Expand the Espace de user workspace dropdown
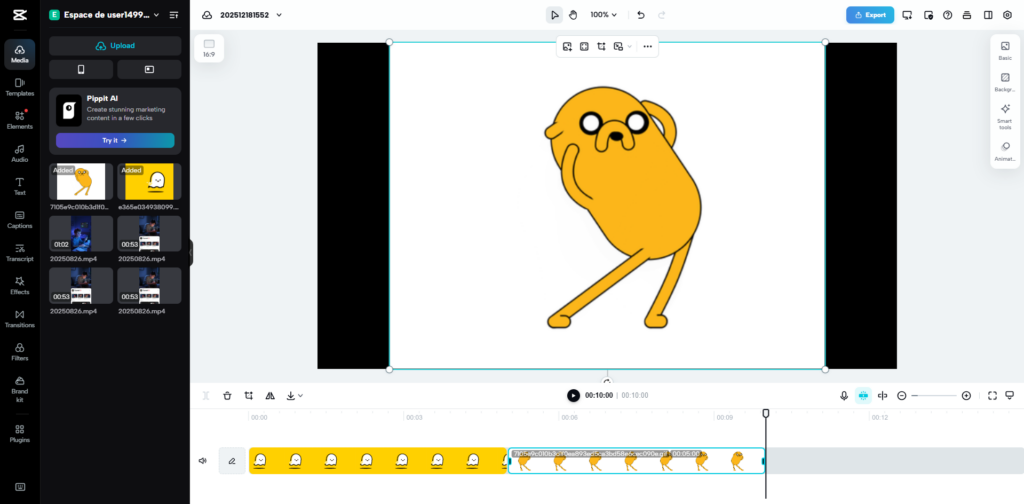Viewport: 1024px width, 504px height. click(x=155, y=15)
